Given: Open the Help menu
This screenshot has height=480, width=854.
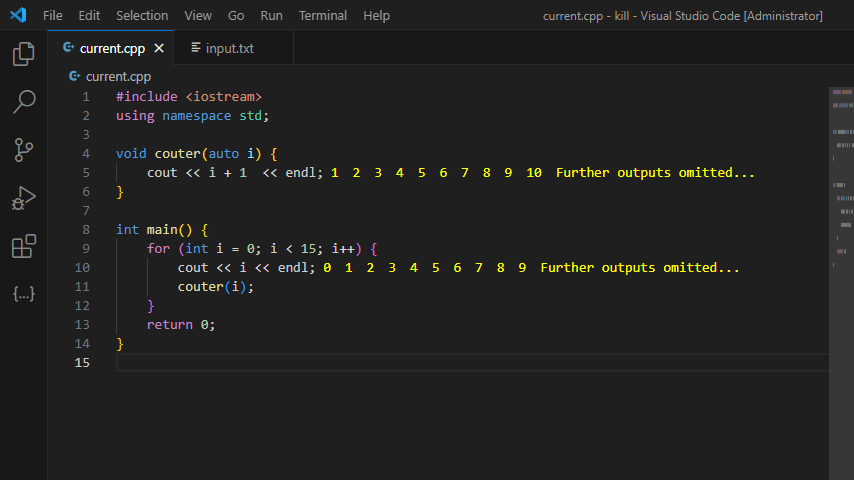Looking at the screenshot, I should tap(376, 16).
